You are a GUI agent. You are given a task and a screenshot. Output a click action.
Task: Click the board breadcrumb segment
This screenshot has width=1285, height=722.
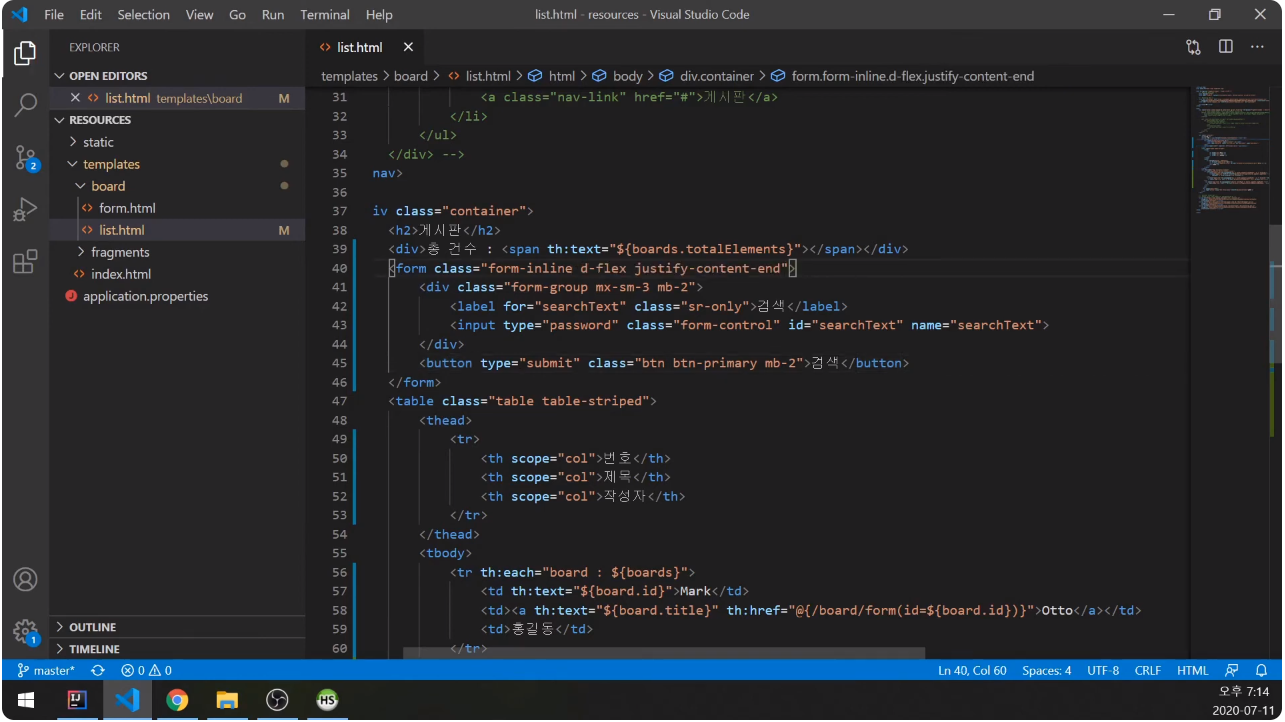[x=410, y=76]
